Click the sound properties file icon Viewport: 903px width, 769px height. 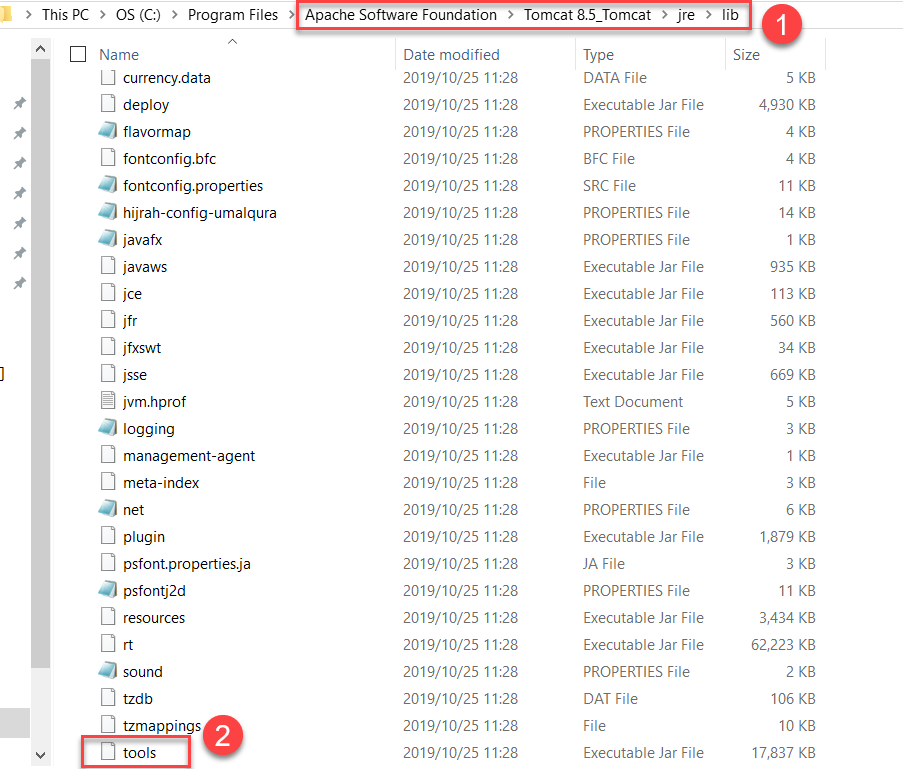pos(108,671)
